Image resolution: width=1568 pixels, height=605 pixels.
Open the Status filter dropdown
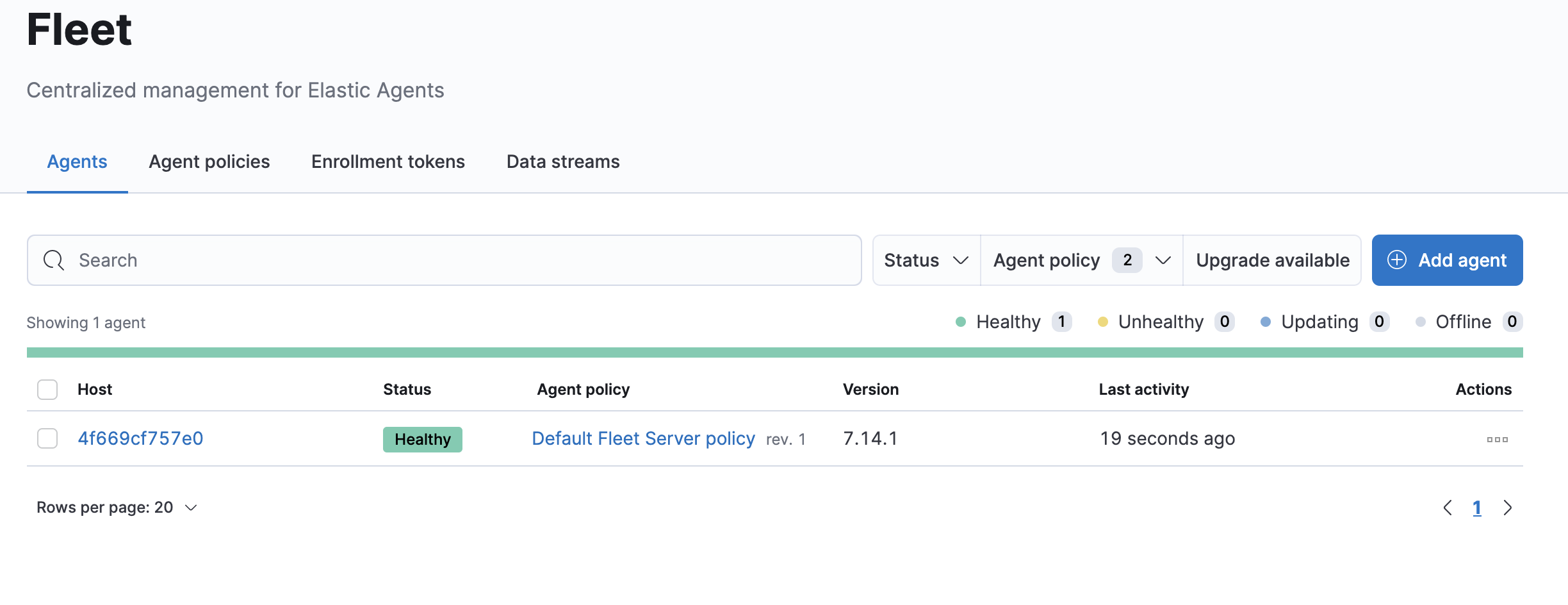926,260
